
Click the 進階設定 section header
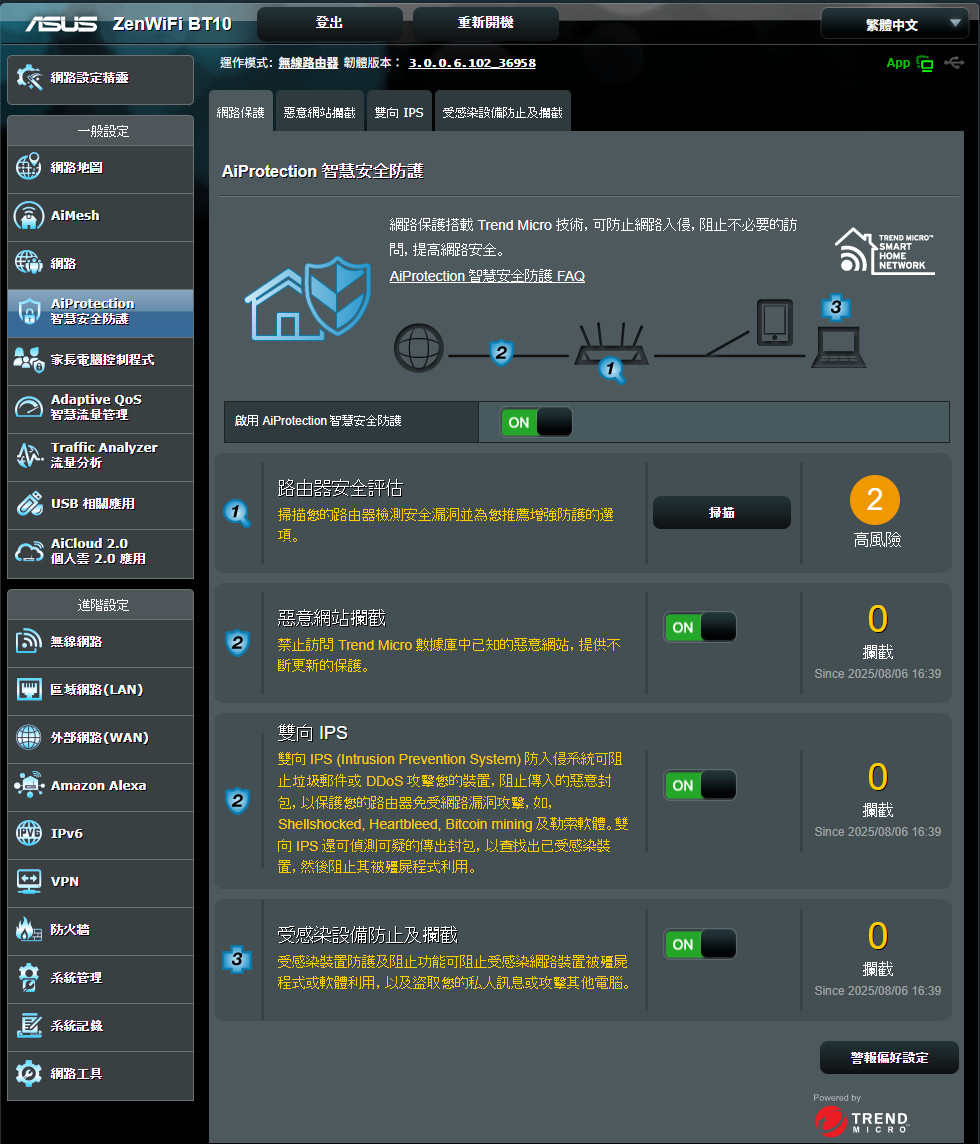103,605
